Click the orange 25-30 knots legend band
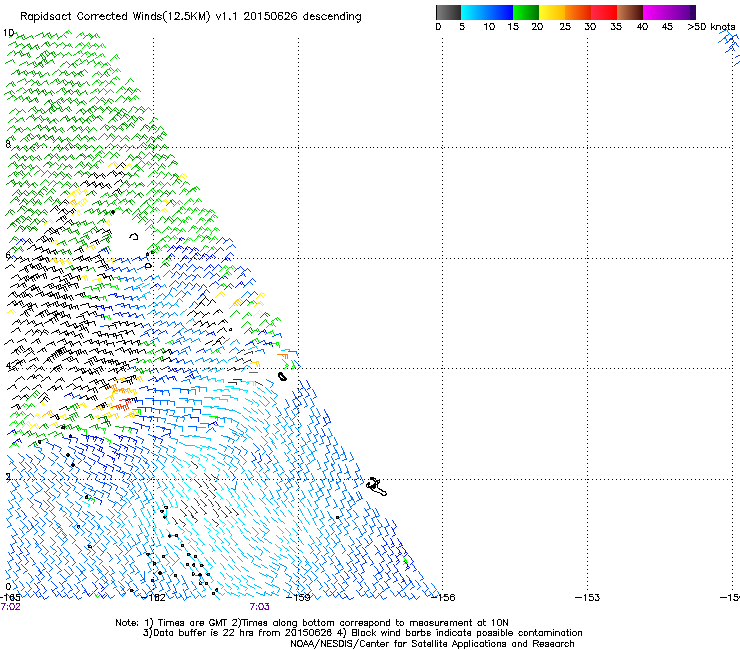740x650 pixels. coord(578,12)
